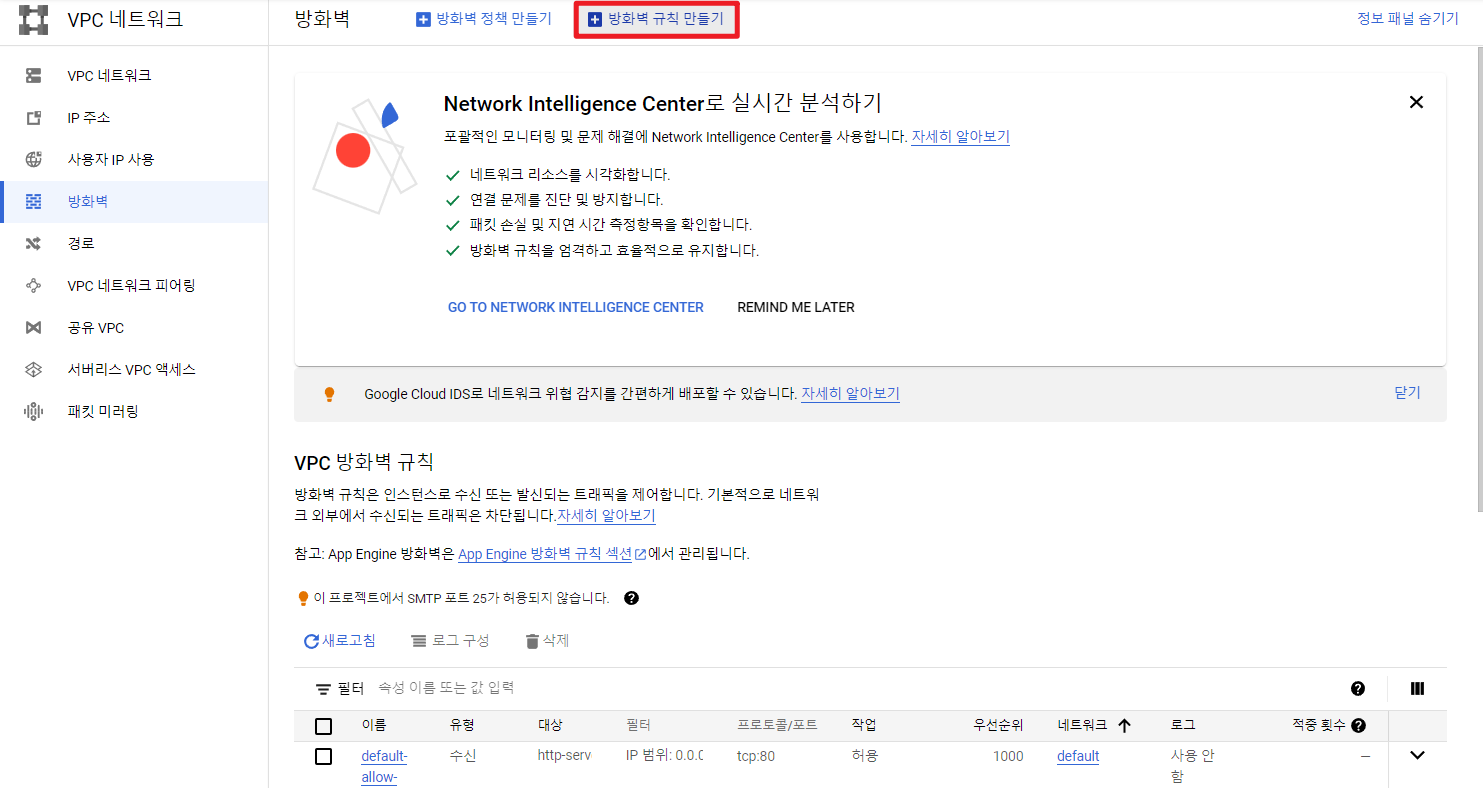
Task: Click the lightbulb icon in Cloud IDS banner
Action: pos(329,394)
